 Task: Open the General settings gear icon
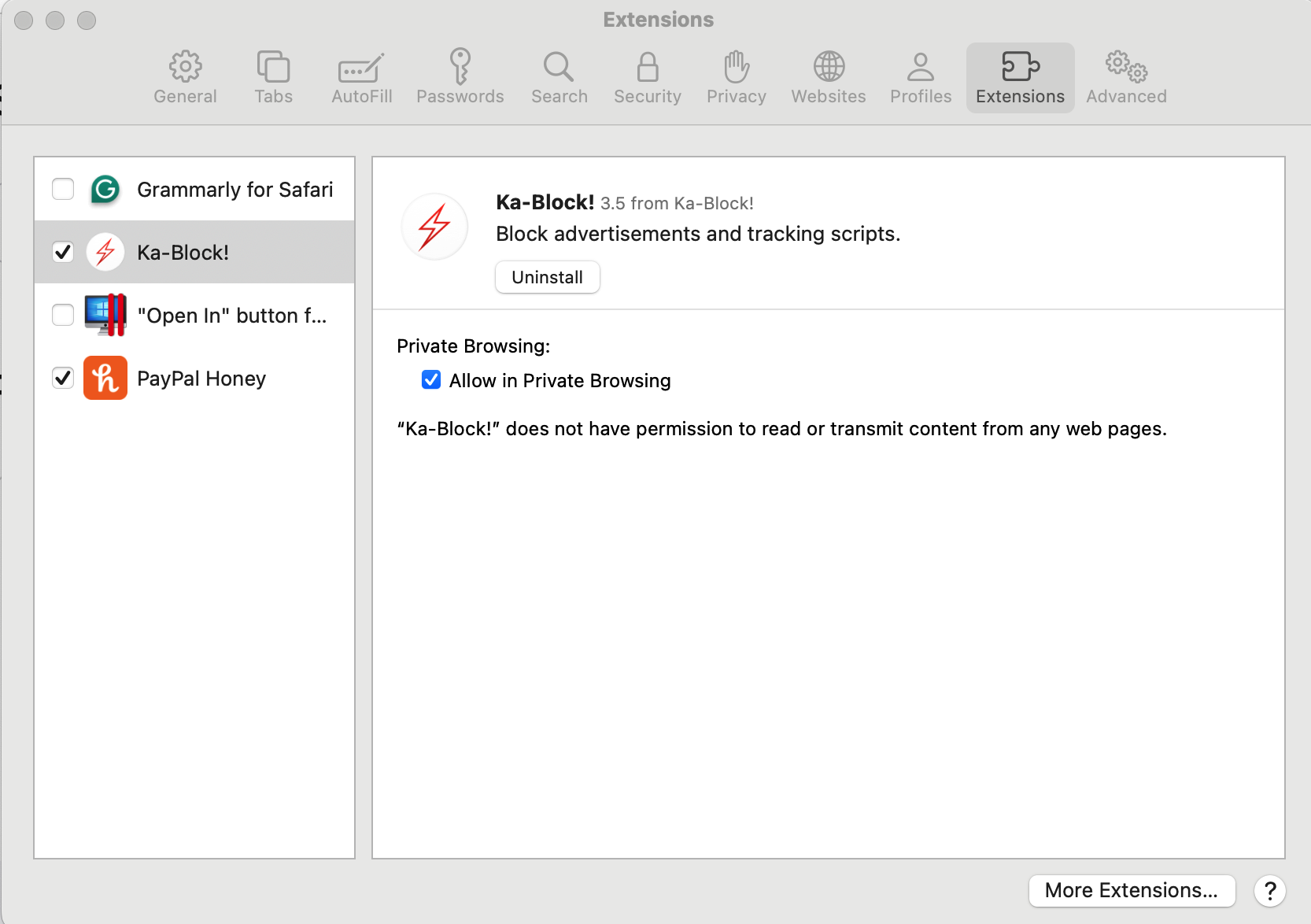tap(186, 67)
